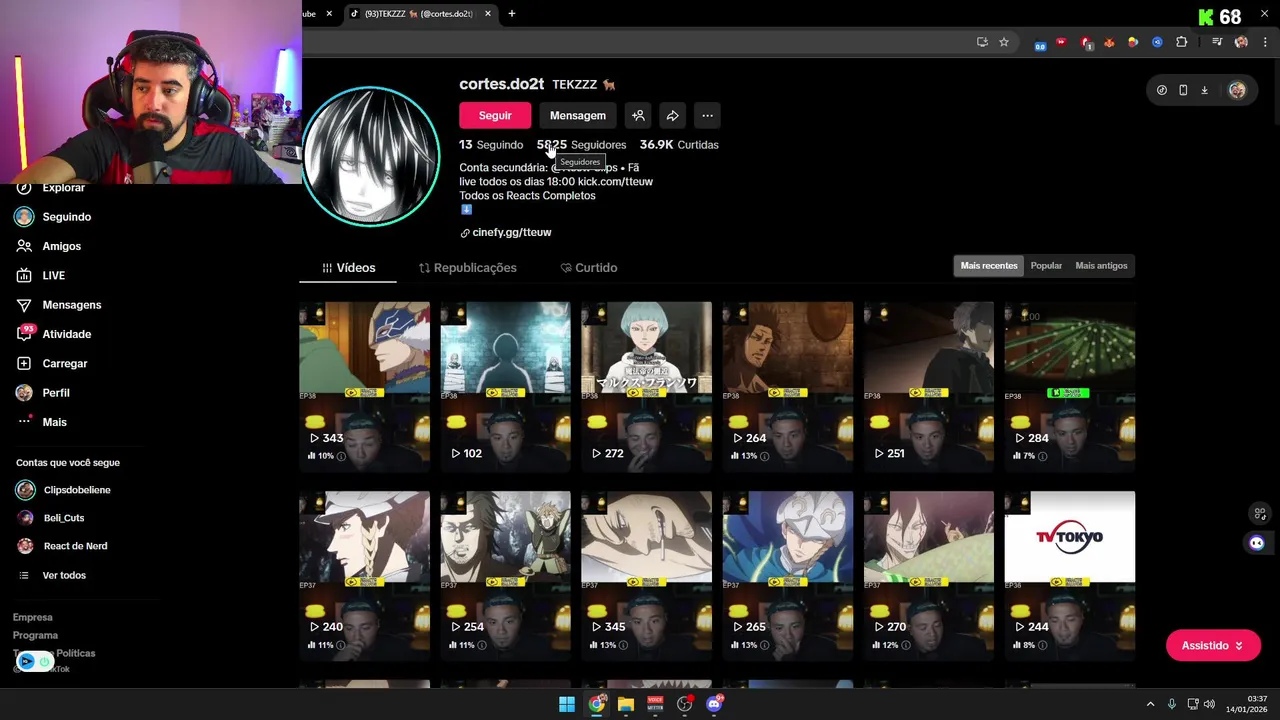The width and height of the screenshot is (1280, 720).
Task: Open Seguindo in the sidebar
Action: pos(54,217)
